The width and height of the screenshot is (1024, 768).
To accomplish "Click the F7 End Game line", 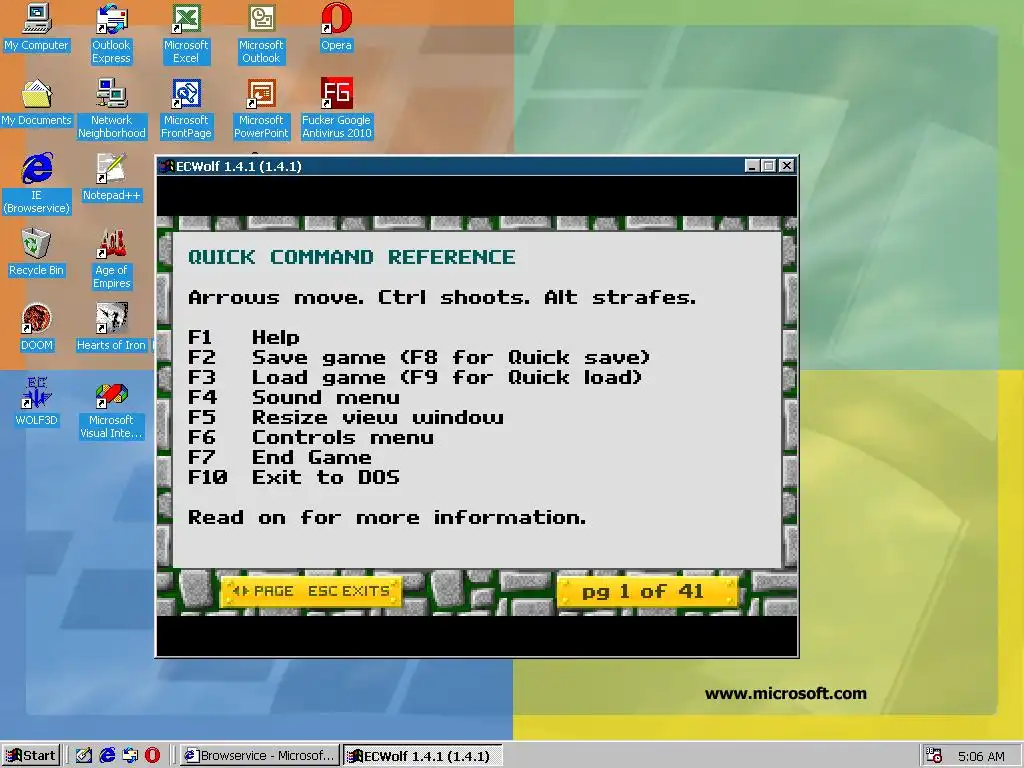I will click(280, 457).
